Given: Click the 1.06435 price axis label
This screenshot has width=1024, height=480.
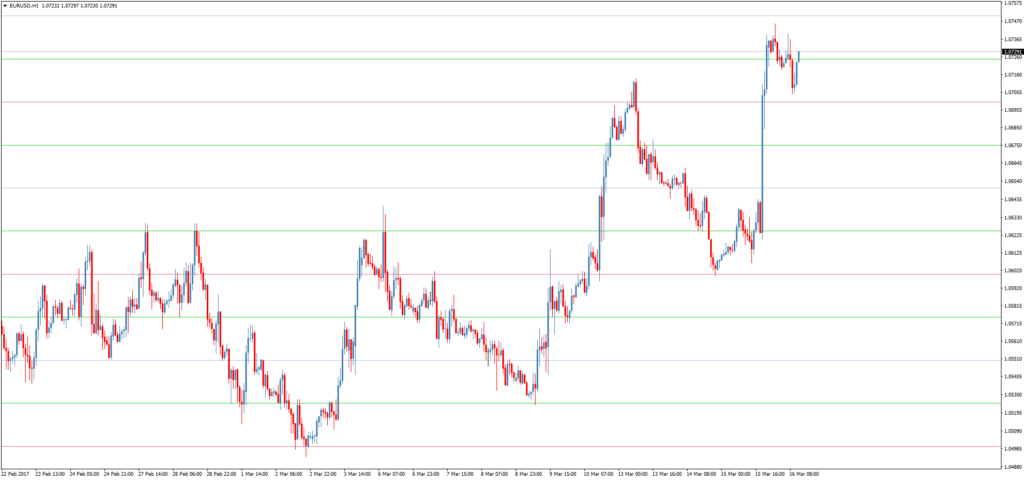Looking at the screenshot, I should [1013, 199].
